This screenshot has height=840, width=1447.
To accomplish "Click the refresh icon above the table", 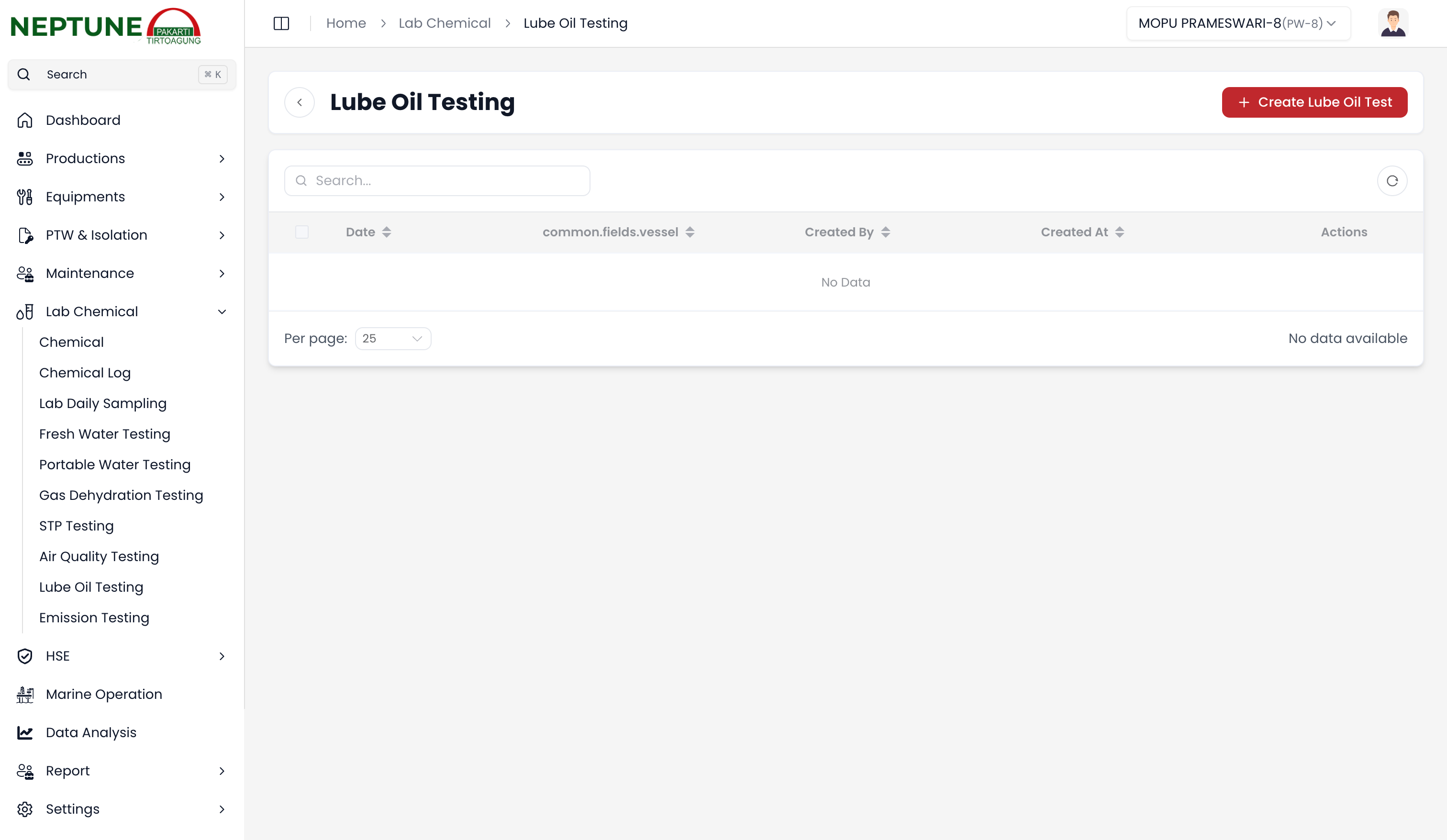I will [1392, 180].
